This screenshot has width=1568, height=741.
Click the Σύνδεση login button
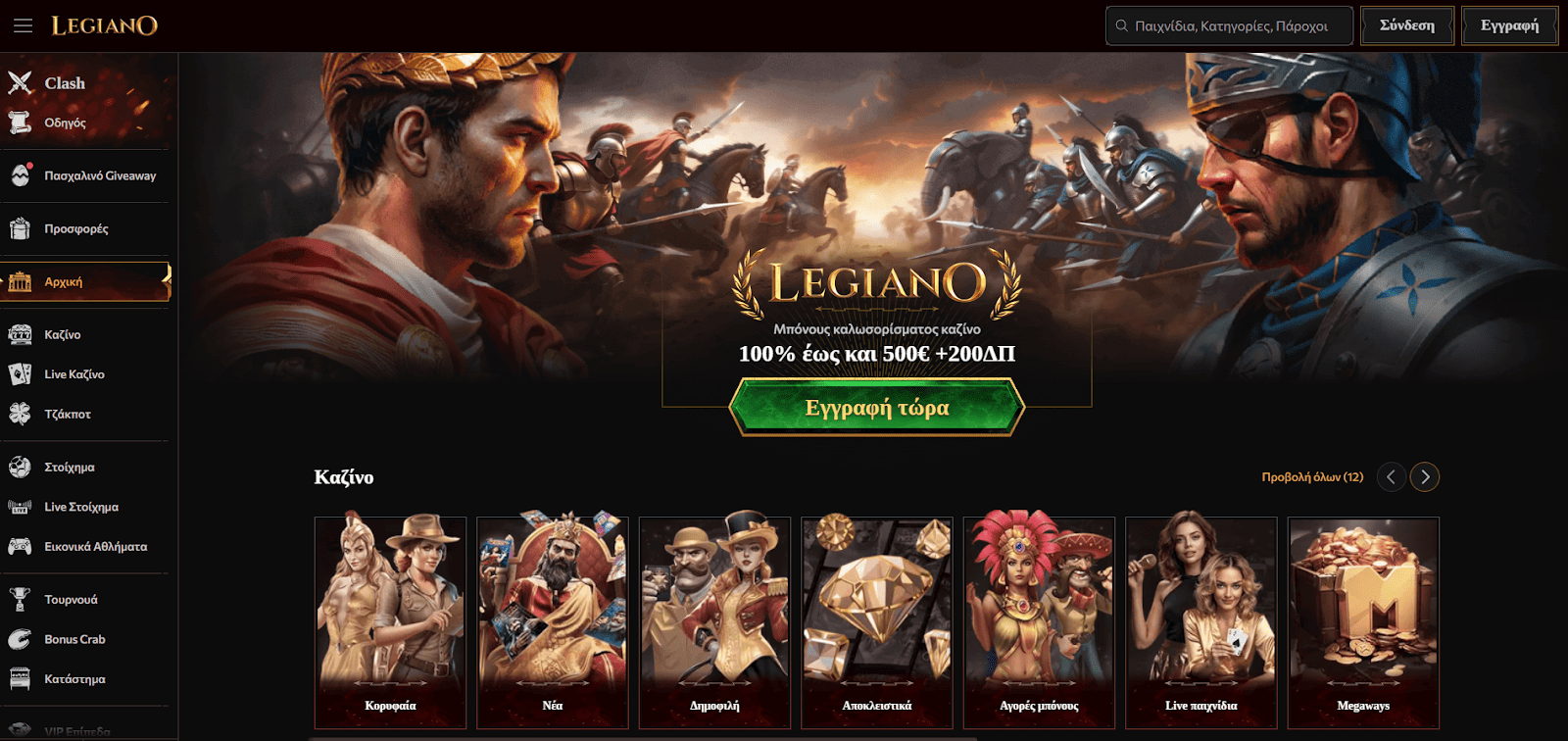[1407, 25]
